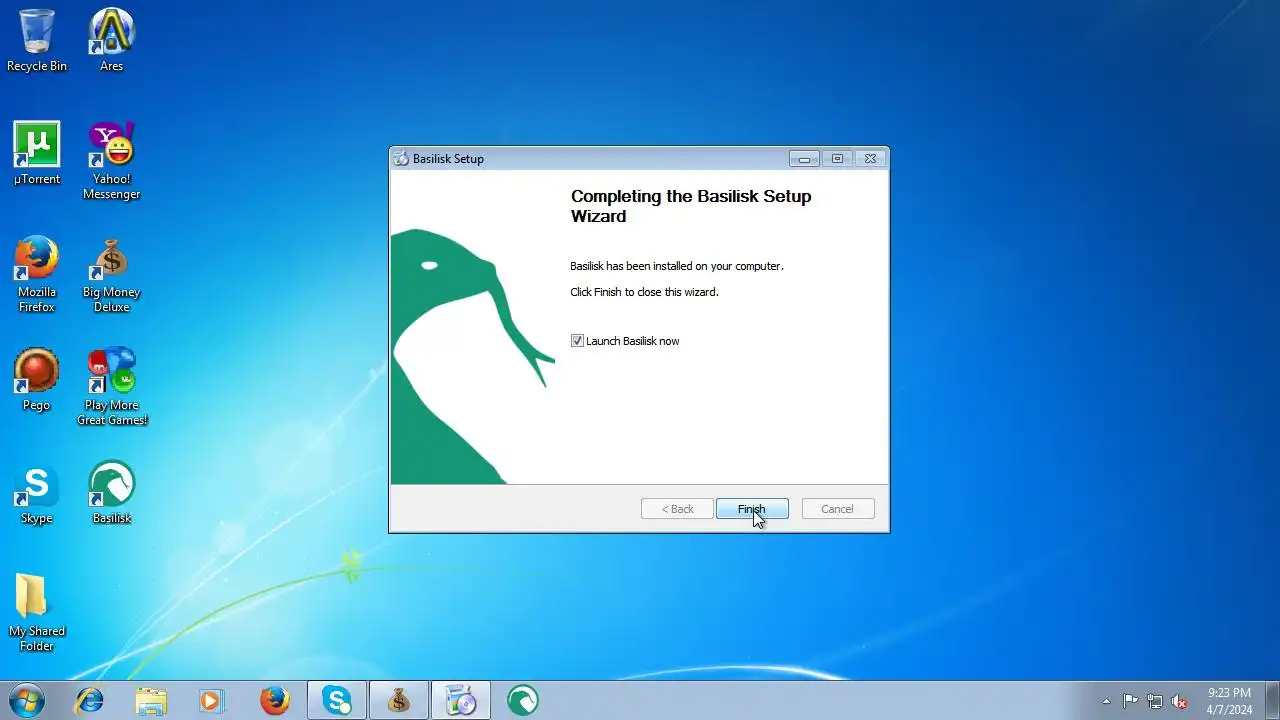Select the Basilisk desktop shortcut

point(111,493)
